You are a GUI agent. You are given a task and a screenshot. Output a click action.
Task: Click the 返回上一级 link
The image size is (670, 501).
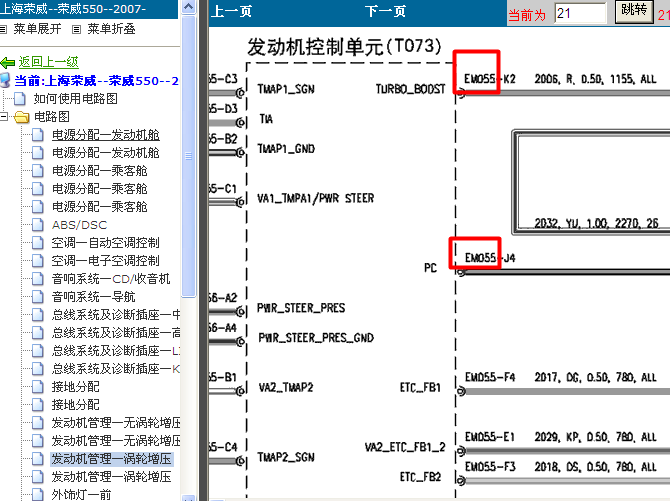(48, 62)
